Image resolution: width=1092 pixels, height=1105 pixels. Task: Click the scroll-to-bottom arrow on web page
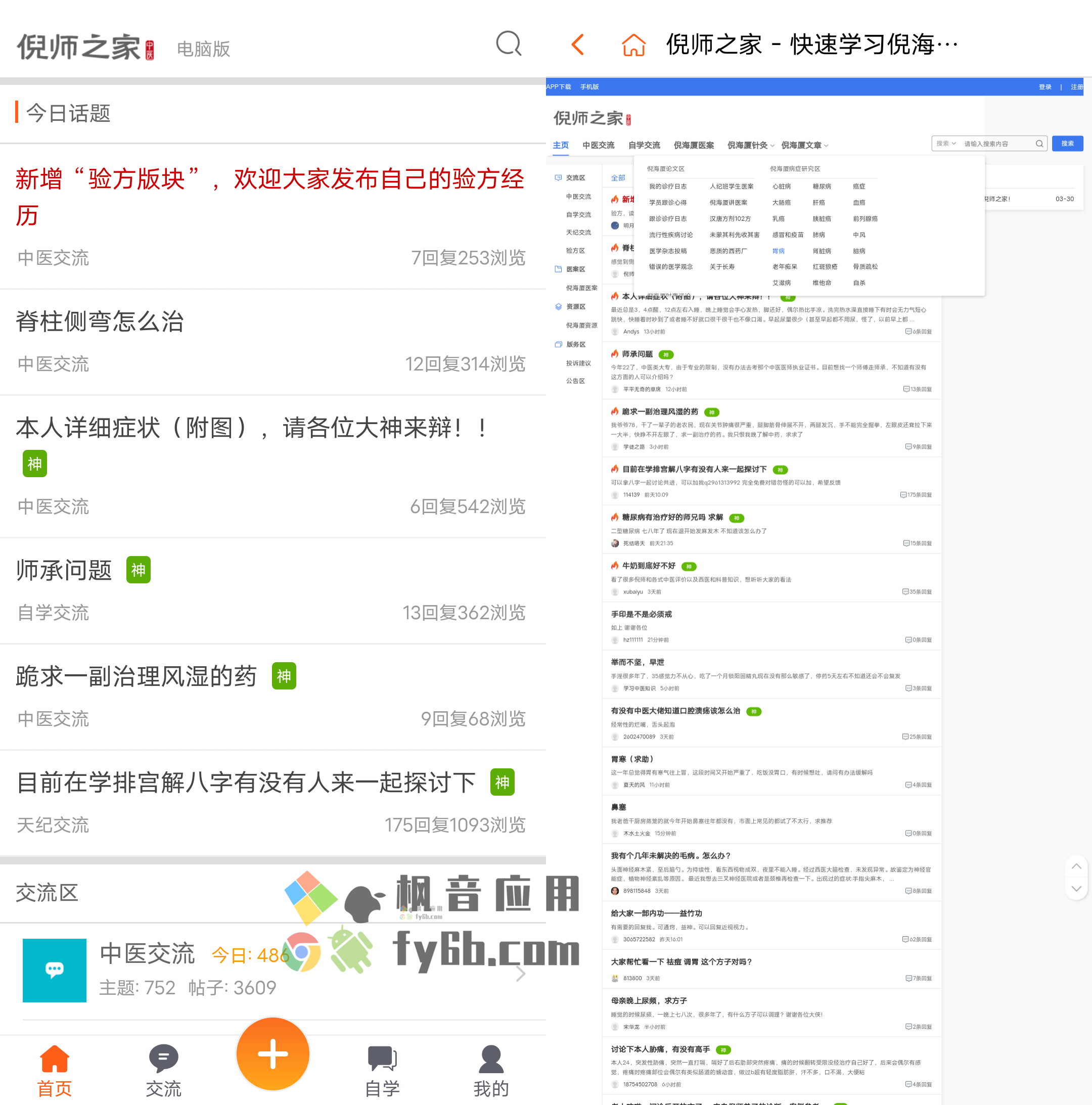point(1076,889)
